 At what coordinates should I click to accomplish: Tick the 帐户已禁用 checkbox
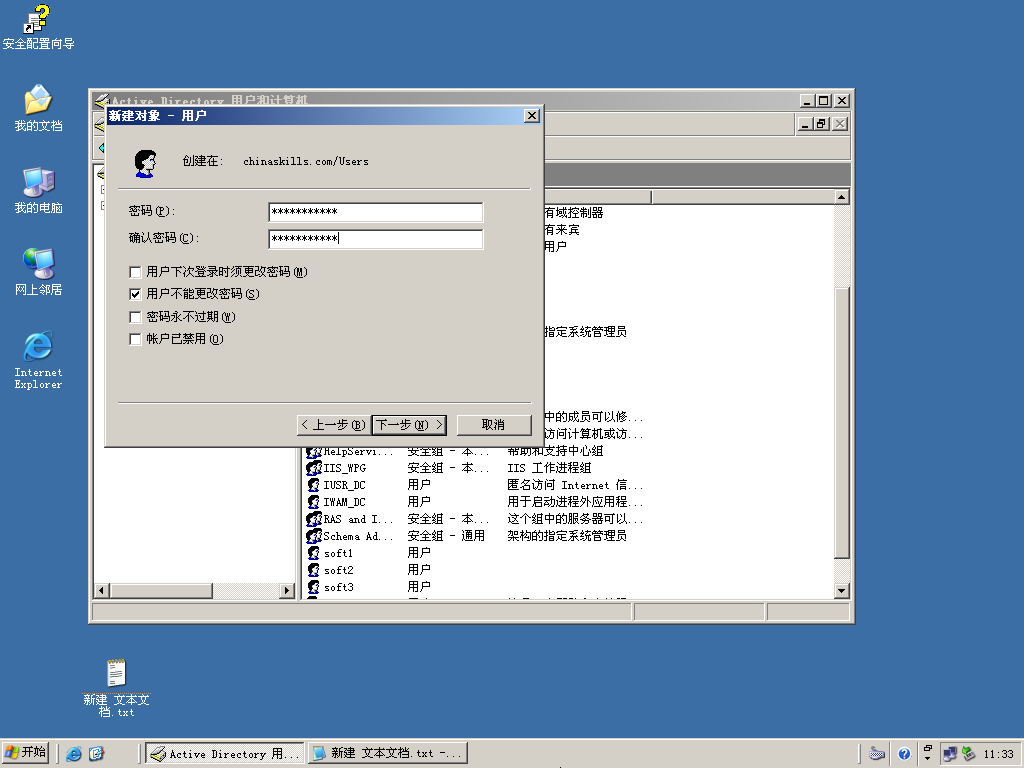(135, 339)
